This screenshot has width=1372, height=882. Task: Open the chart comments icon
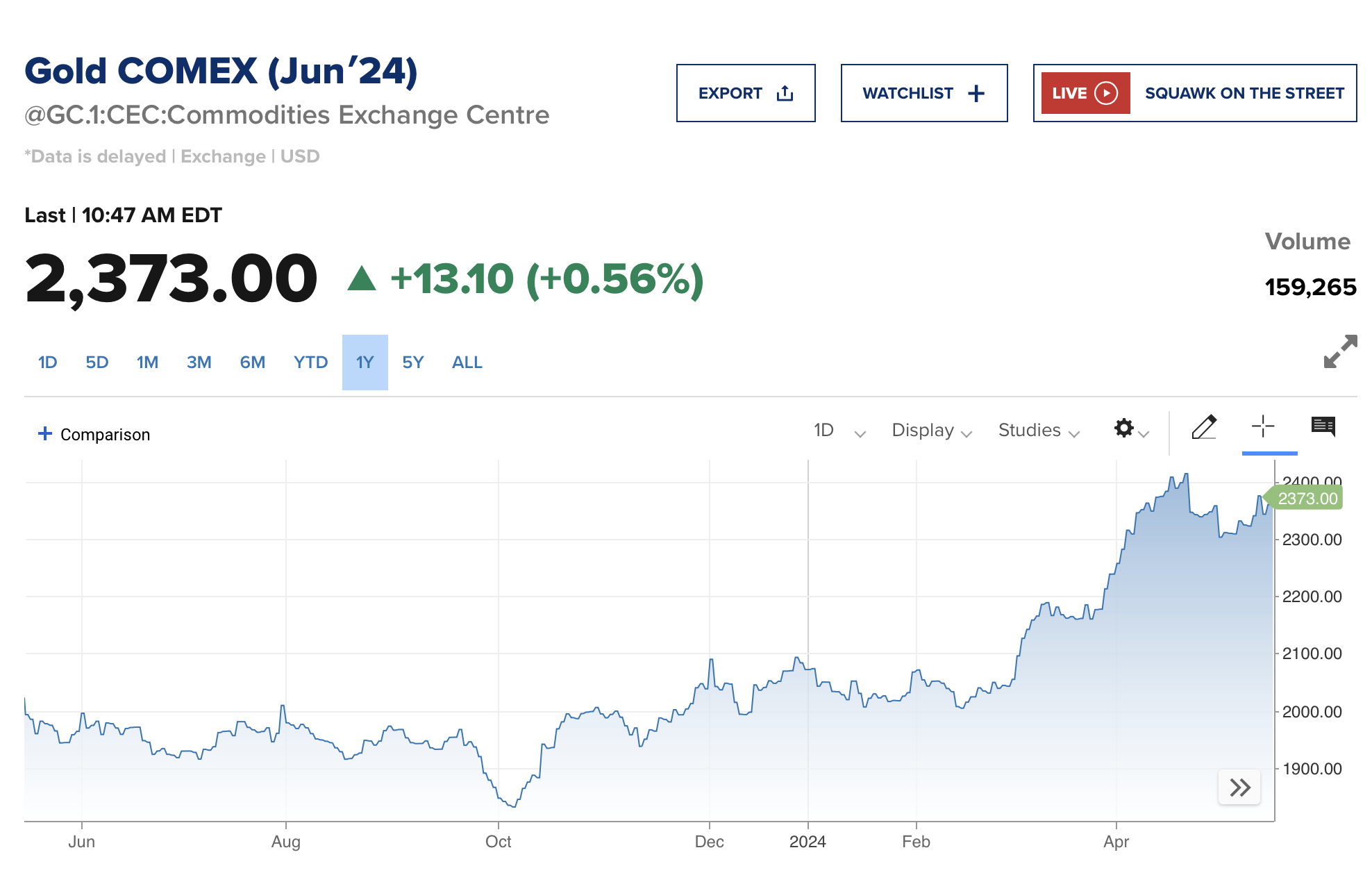pyautogui.click(x=1323, y=426)
